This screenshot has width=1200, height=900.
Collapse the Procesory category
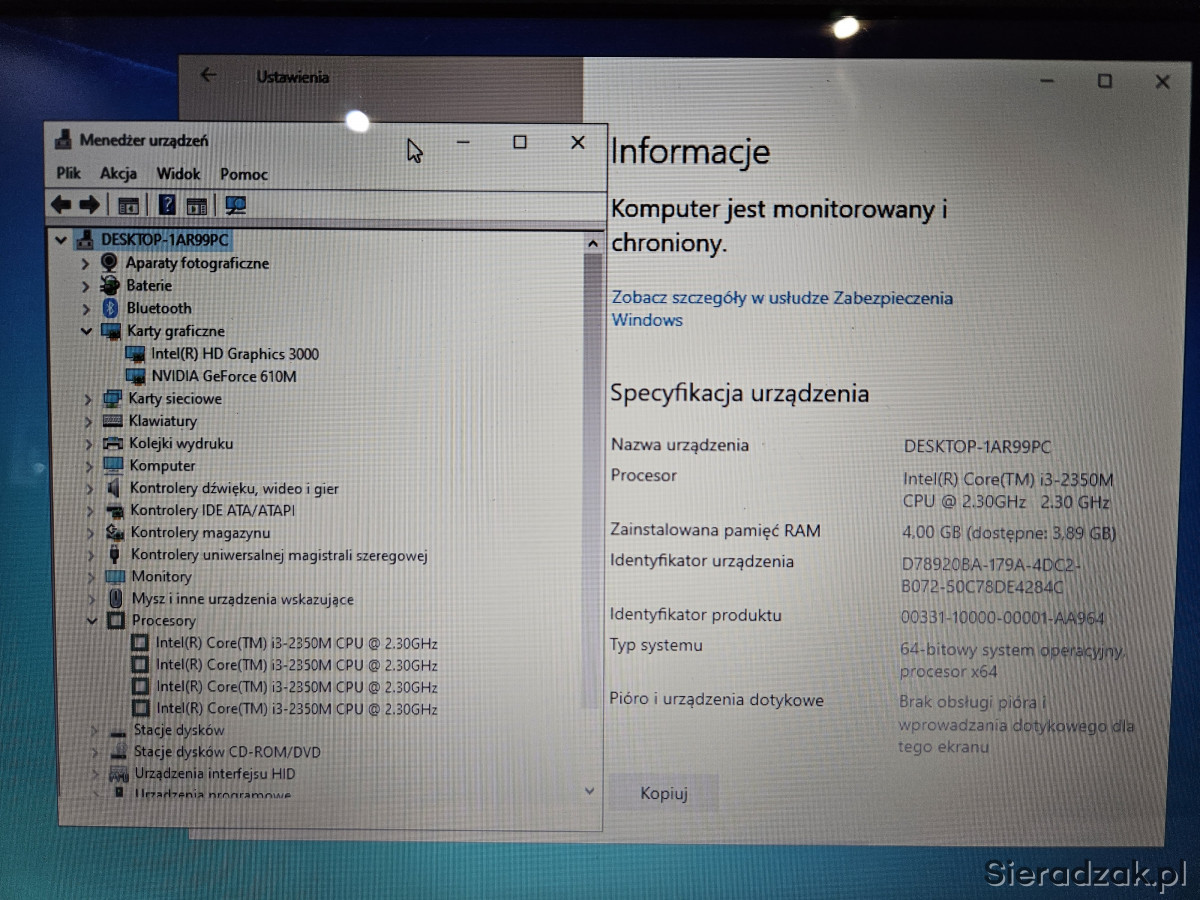click(91, 621)
